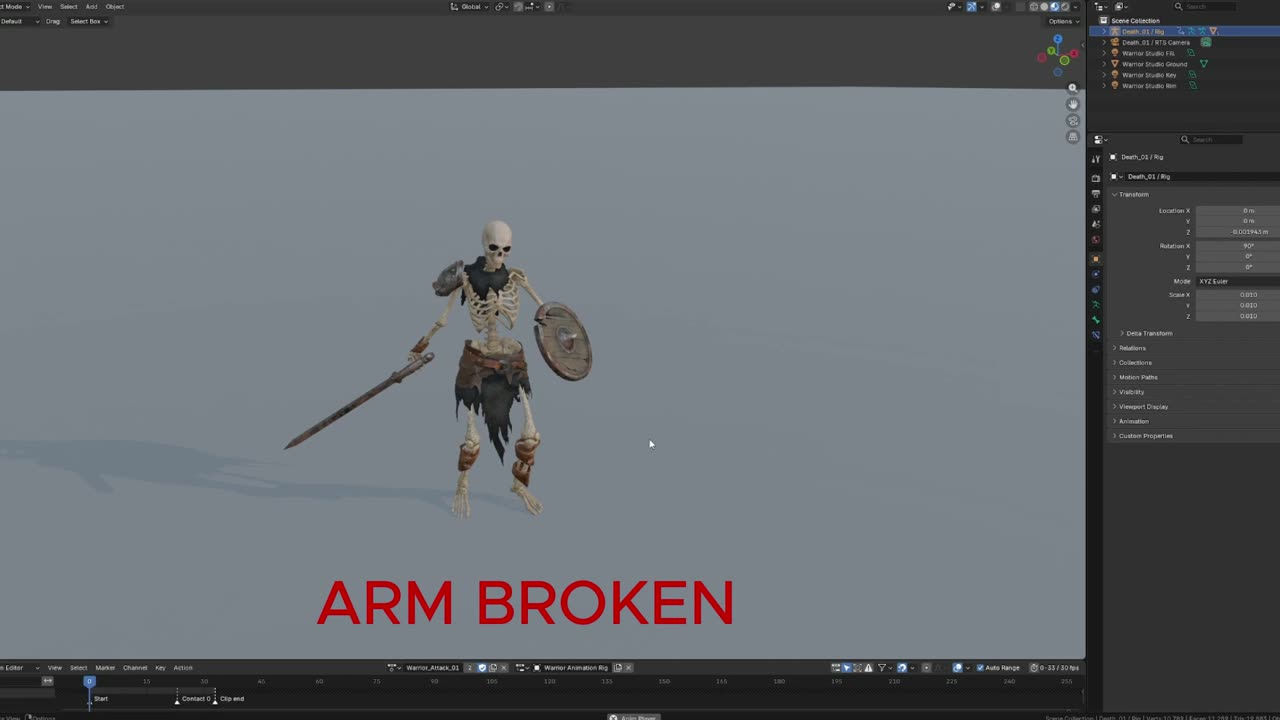Viewport: 1280px width, 720px height.
Task: Toggle the Auto Range checkbox
Action: pos(980,668)
